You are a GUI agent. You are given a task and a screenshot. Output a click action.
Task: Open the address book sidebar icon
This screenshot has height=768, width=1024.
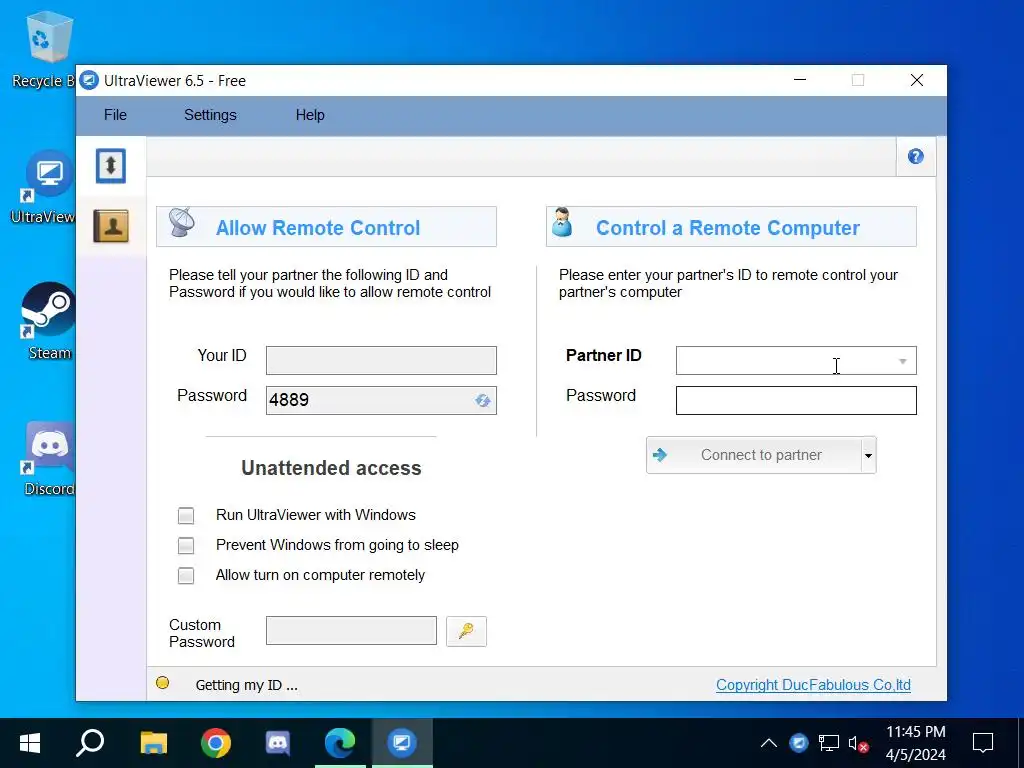click(110, 226)
